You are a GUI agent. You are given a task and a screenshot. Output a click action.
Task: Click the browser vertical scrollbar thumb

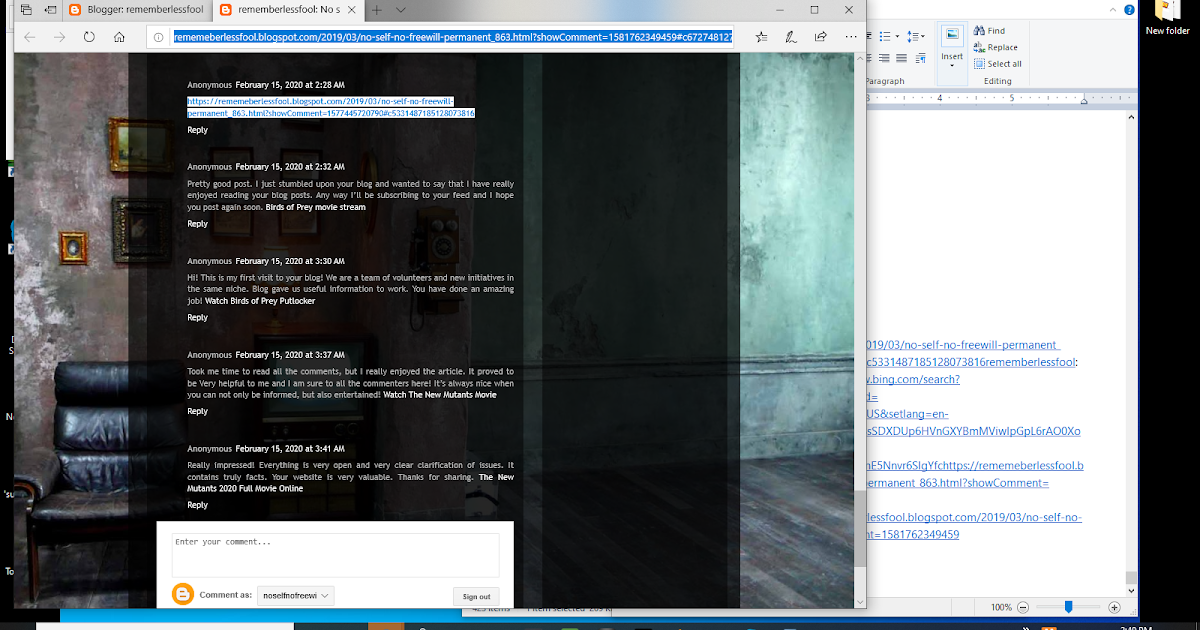coord(860,528)
